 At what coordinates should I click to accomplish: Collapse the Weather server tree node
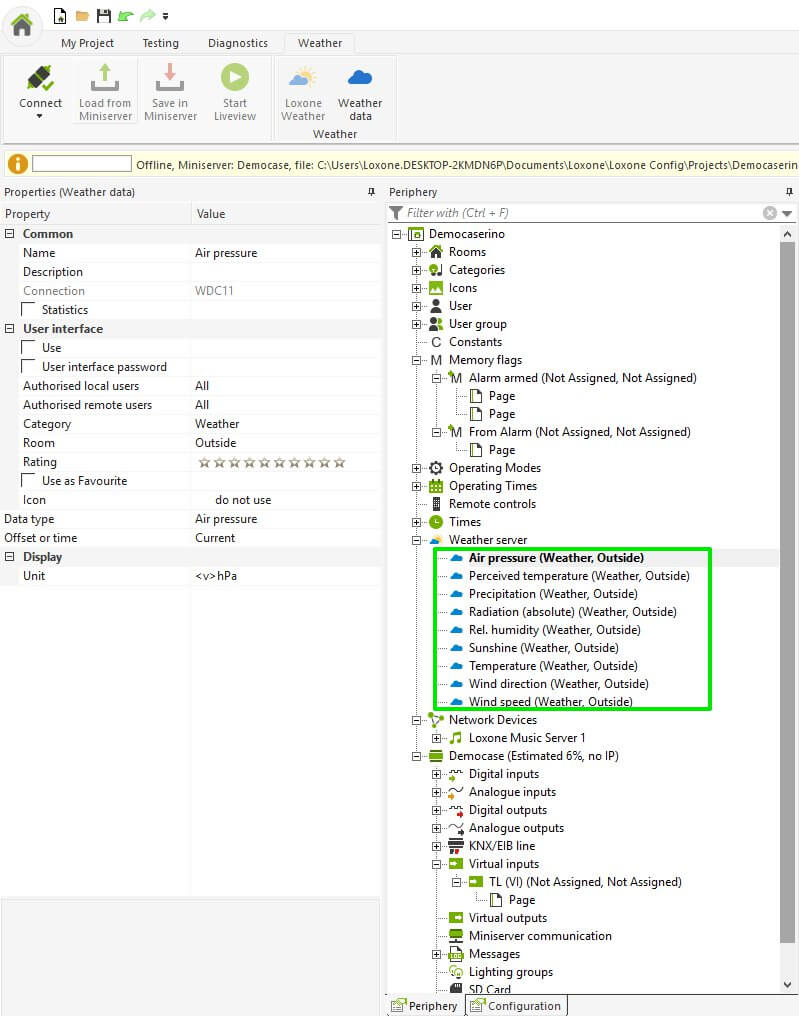point(417,540)
